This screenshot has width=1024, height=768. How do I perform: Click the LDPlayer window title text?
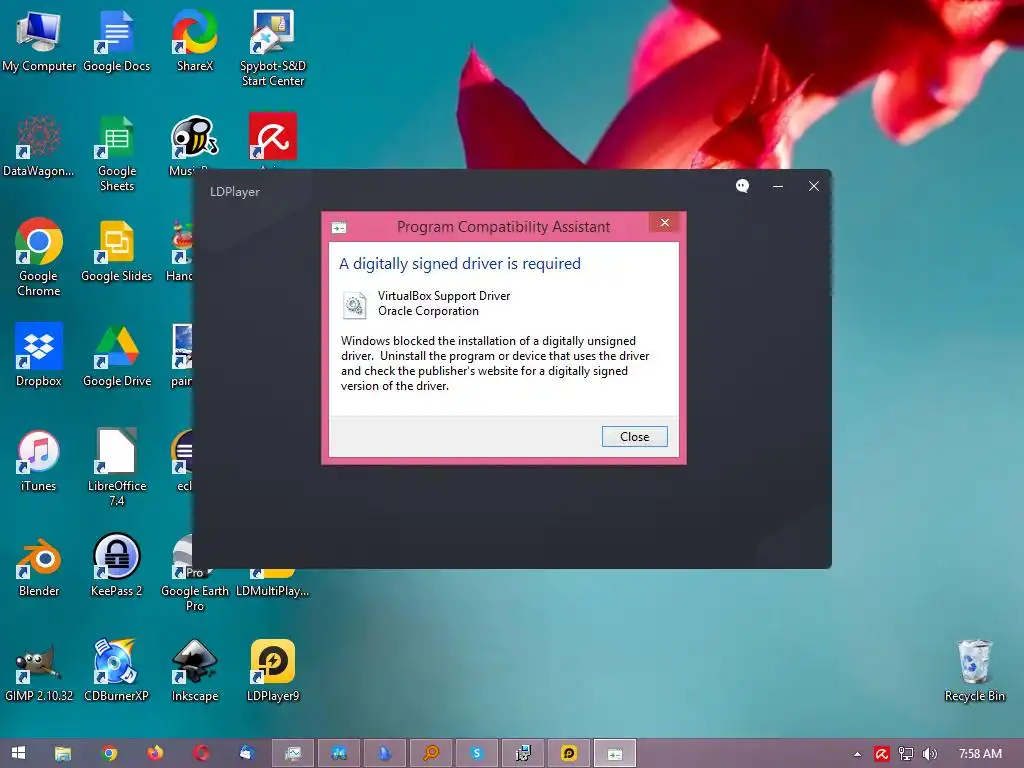click(234, 192)
